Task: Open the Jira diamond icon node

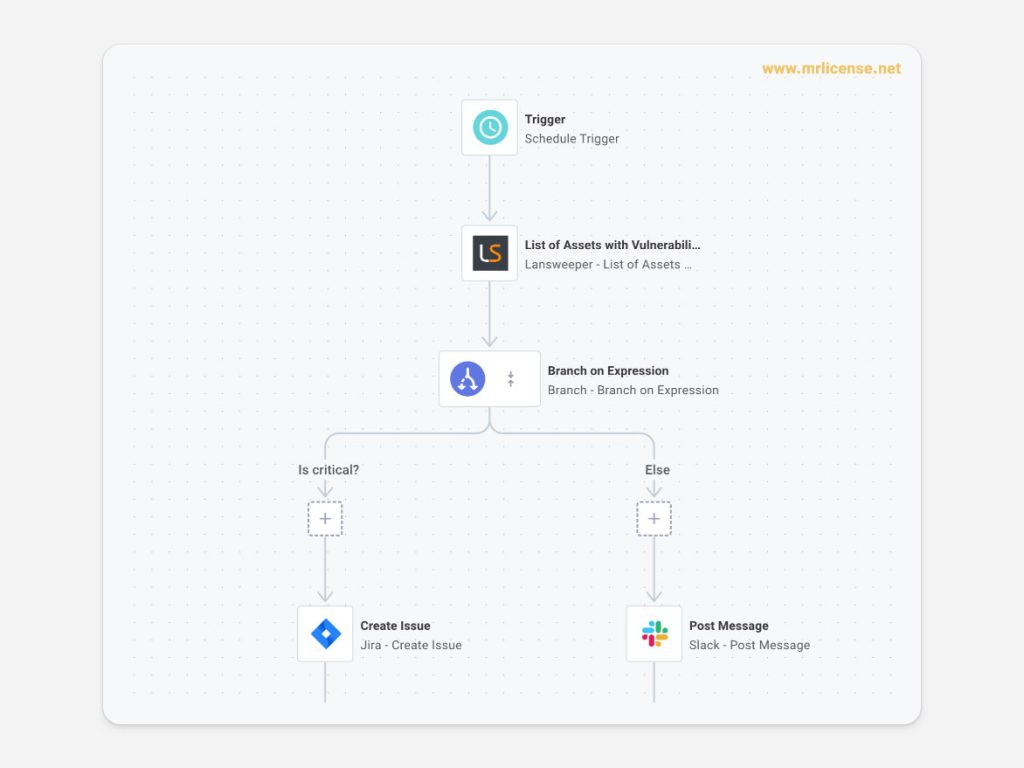Action: point(325,634)
